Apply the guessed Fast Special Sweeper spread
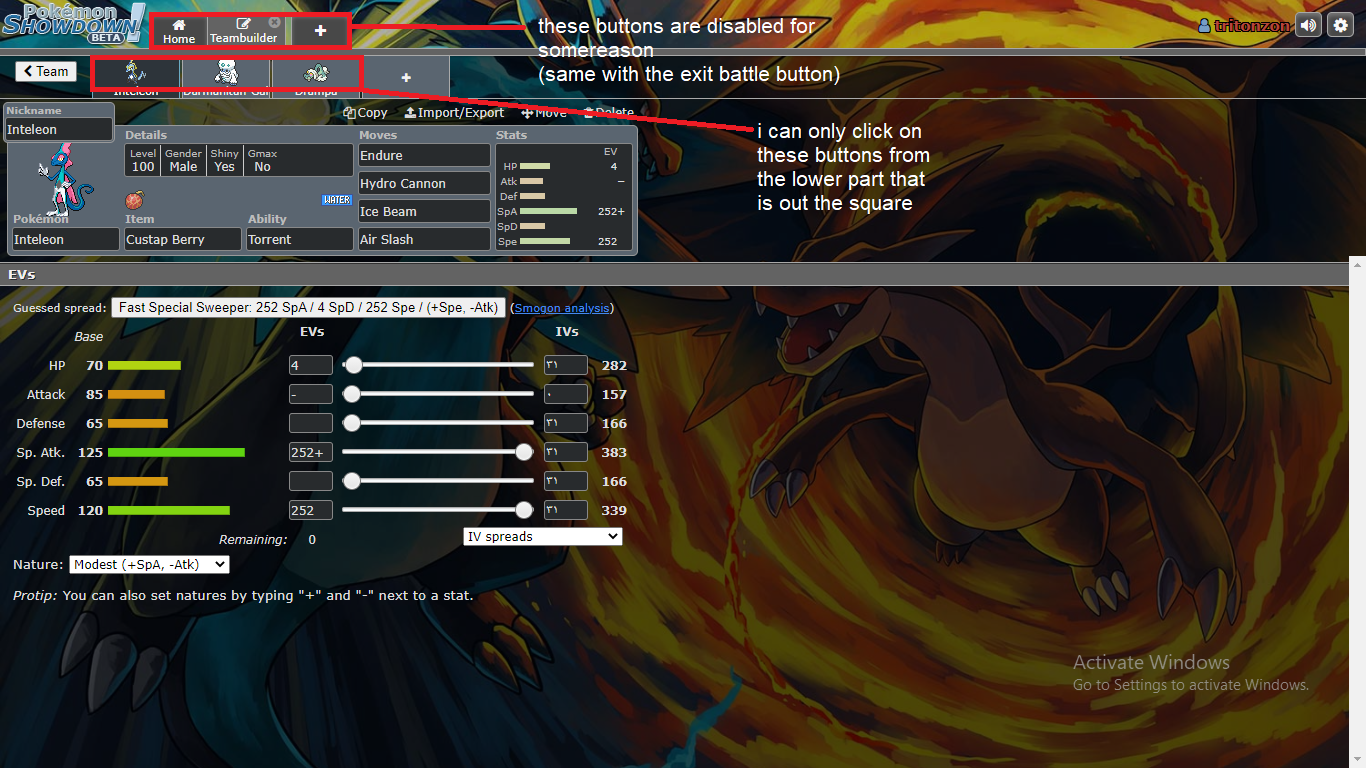The width and height of the screenshot is (1366, 768). [308, 308]
